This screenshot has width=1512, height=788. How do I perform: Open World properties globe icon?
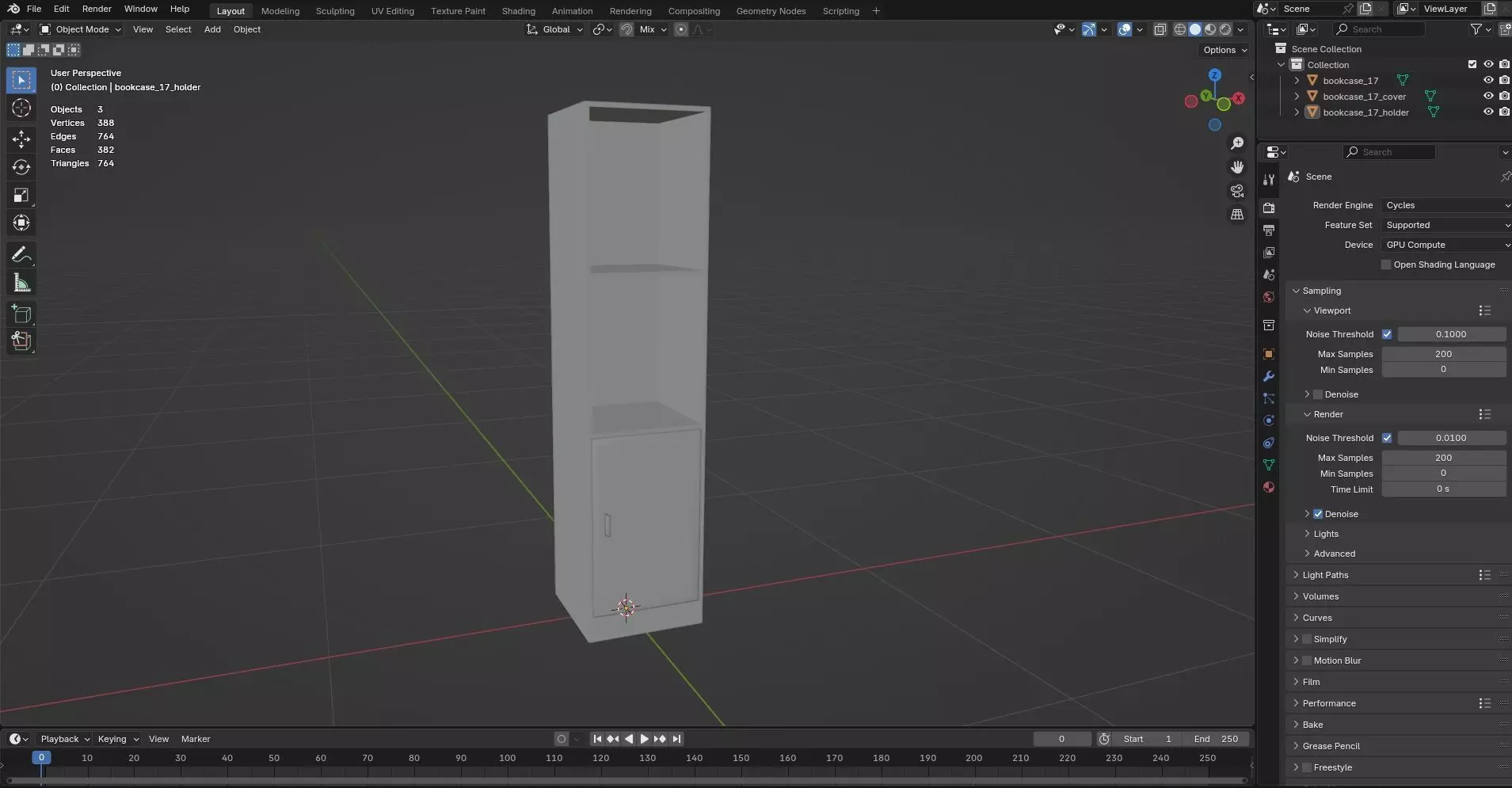point(1269,297)
